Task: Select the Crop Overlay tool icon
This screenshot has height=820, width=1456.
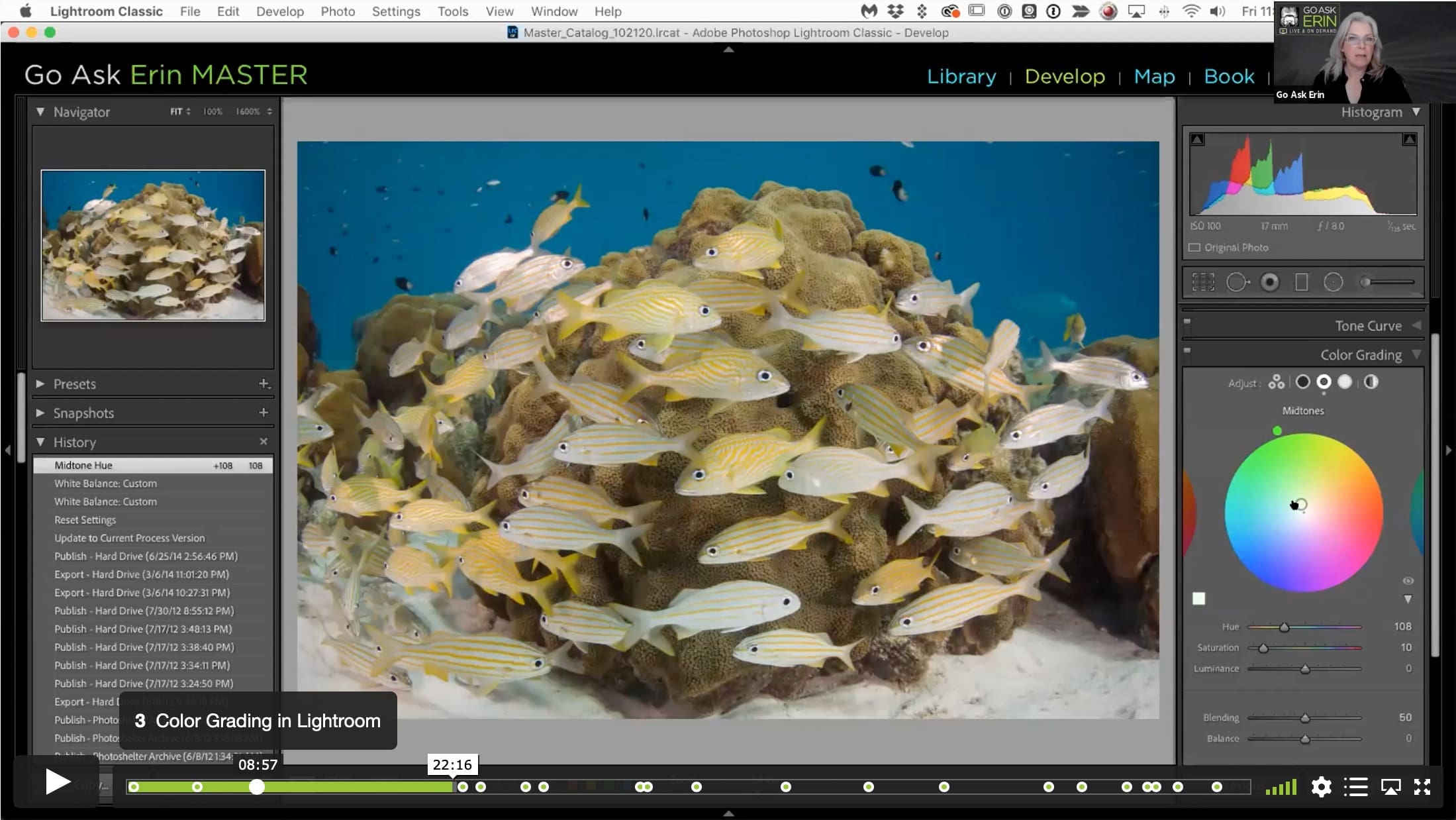Action: [1203, 283]
